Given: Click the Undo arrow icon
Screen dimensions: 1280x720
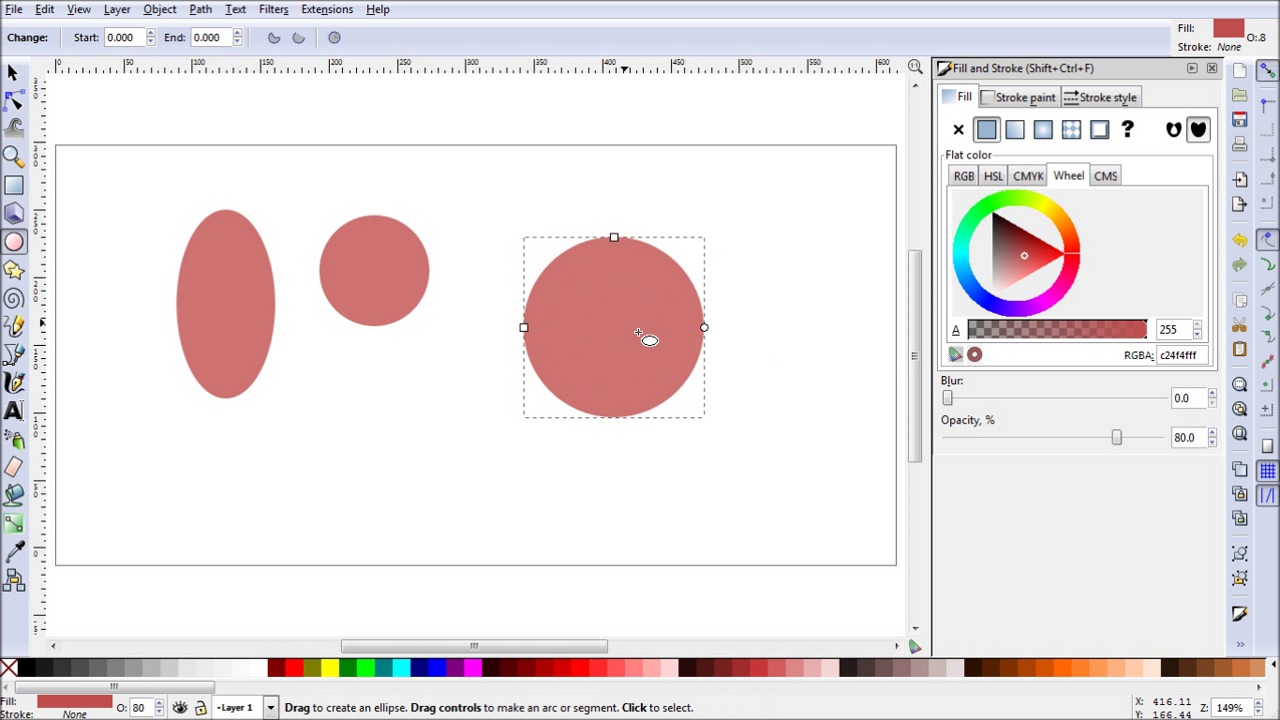Looking at the screenshot, I should [x=1240, y=240].
